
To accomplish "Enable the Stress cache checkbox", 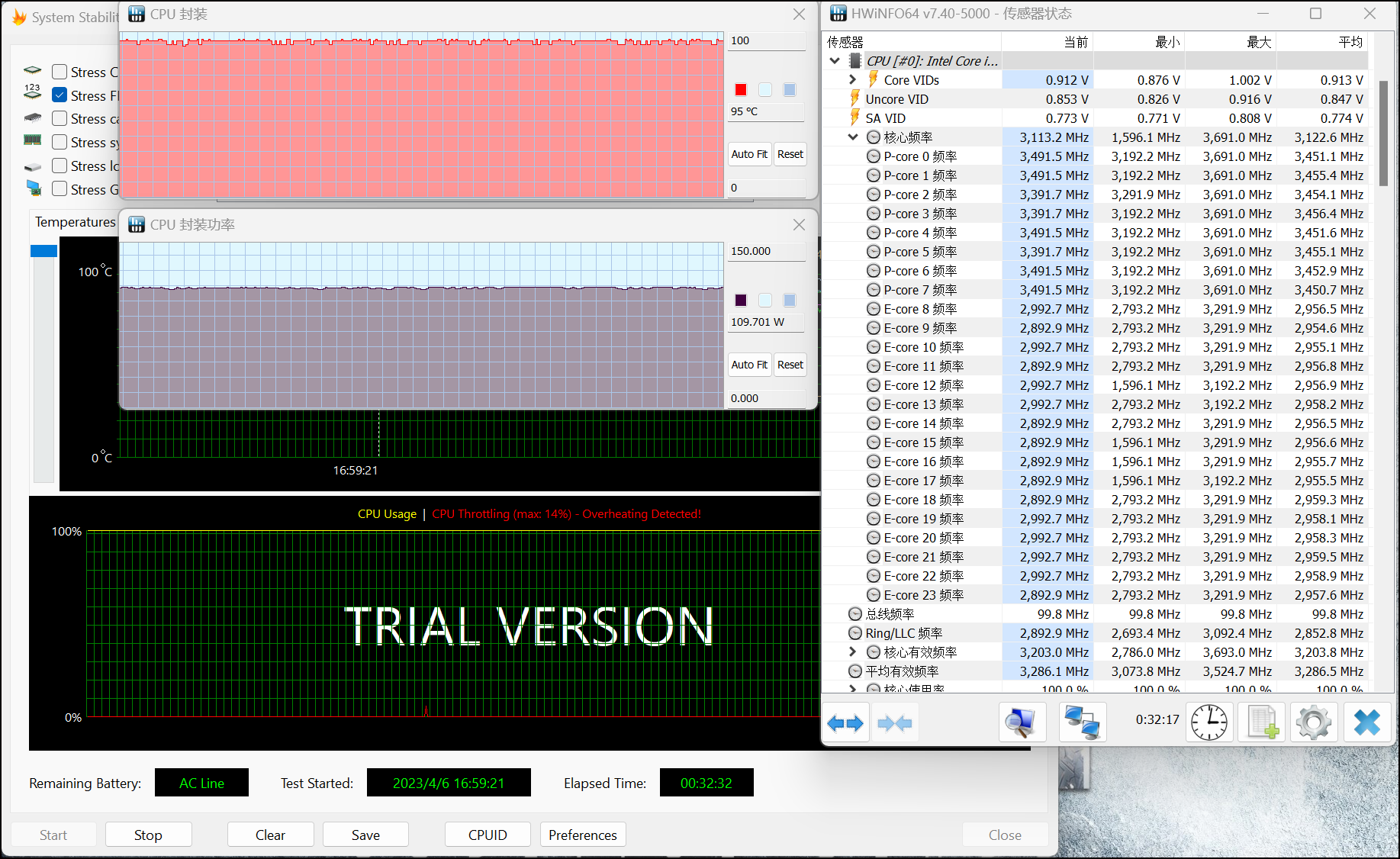I will click(x=60, y=118).
